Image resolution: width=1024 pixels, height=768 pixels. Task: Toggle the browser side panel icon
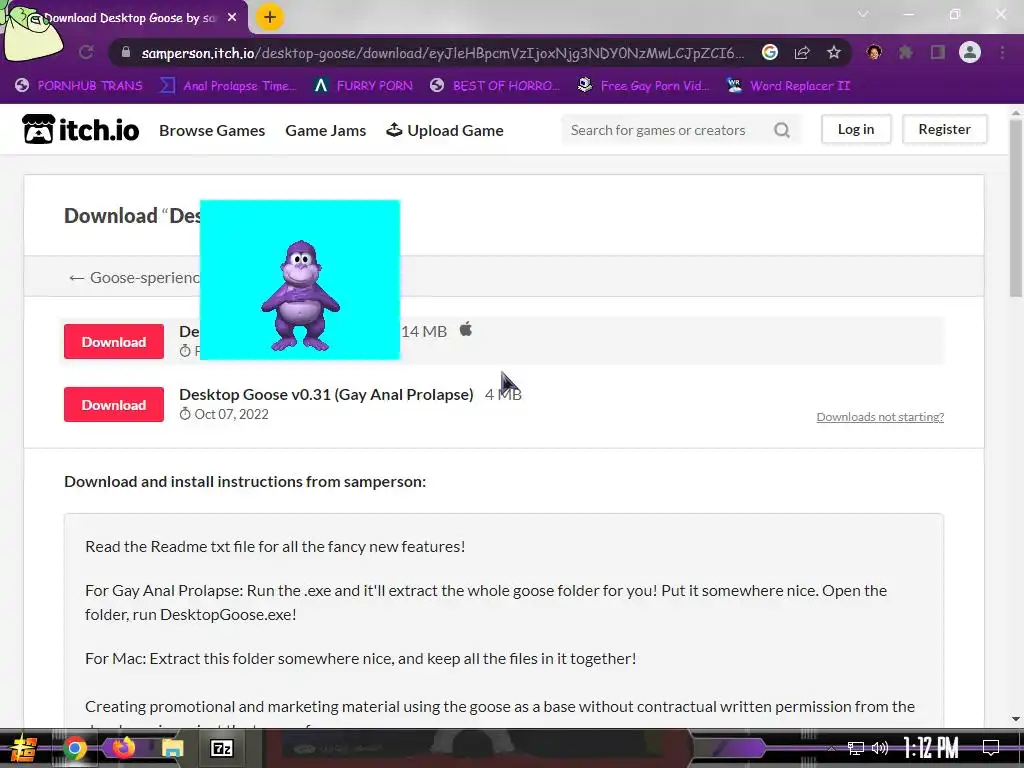click(x=938, y=52)
